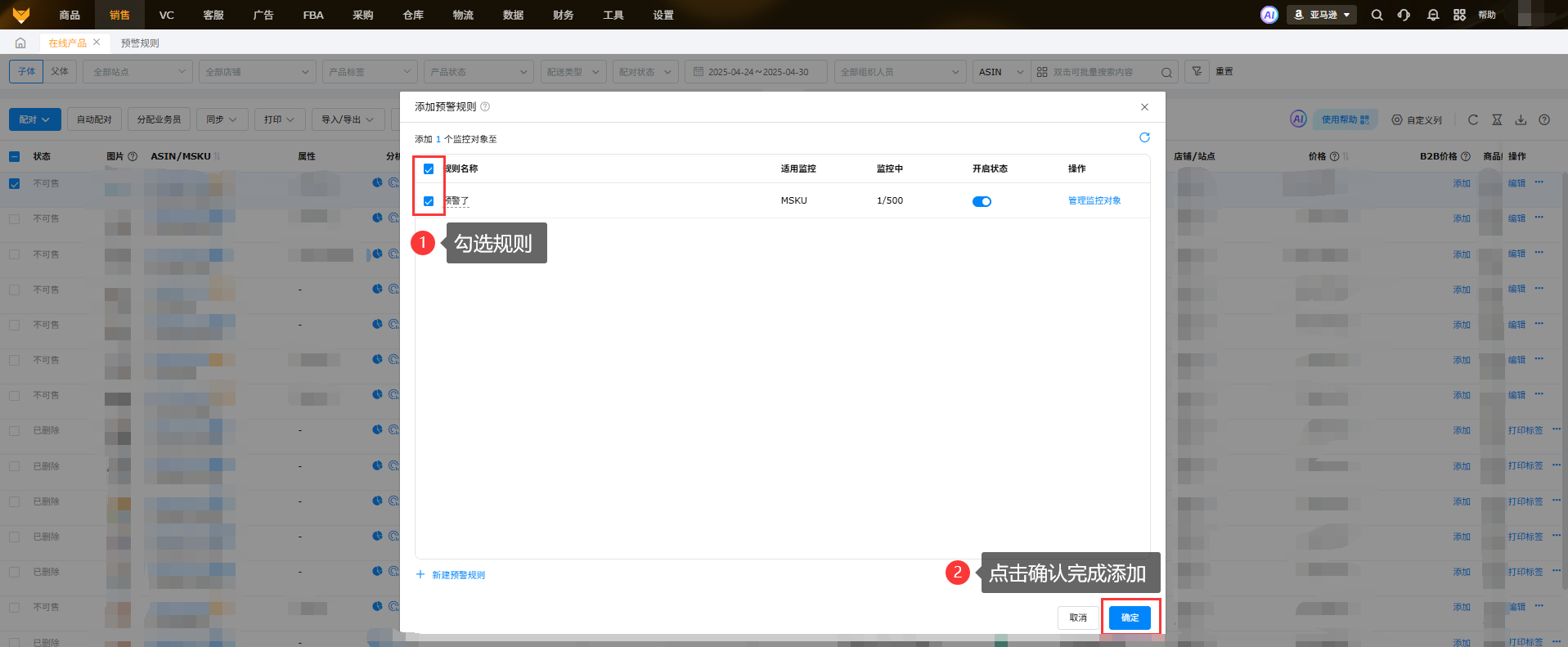Click the magnifier inside the search box

1166,72
